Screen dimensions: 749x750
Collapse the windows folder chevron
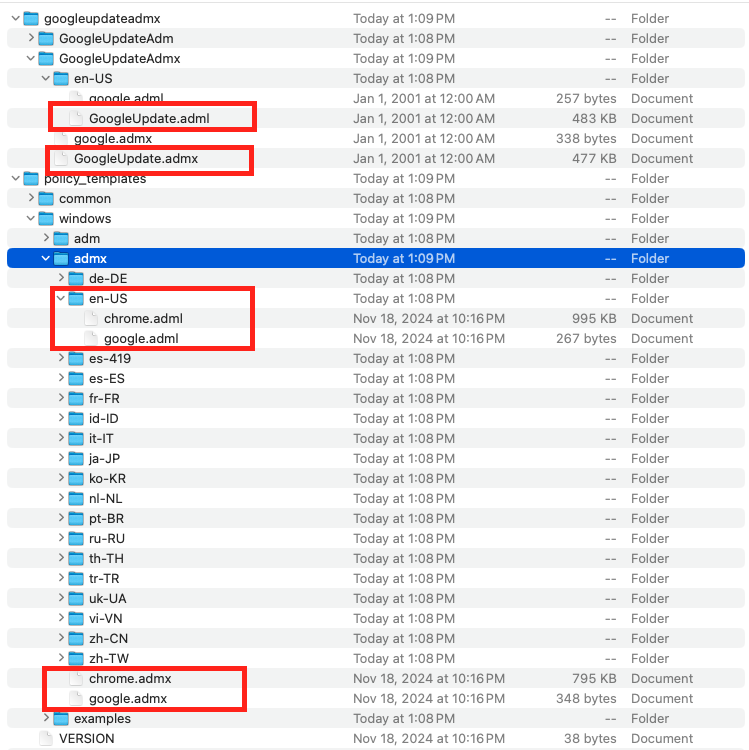click(x=31, y=219)
